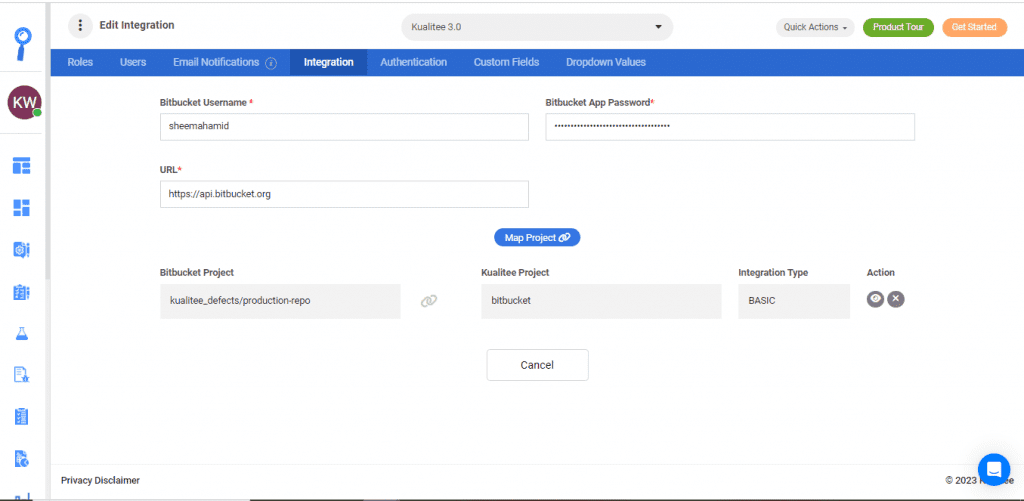Click the Product Tour button
Image resolution: width=1024 pixels, height=501 pixels.
click(898, 27)
